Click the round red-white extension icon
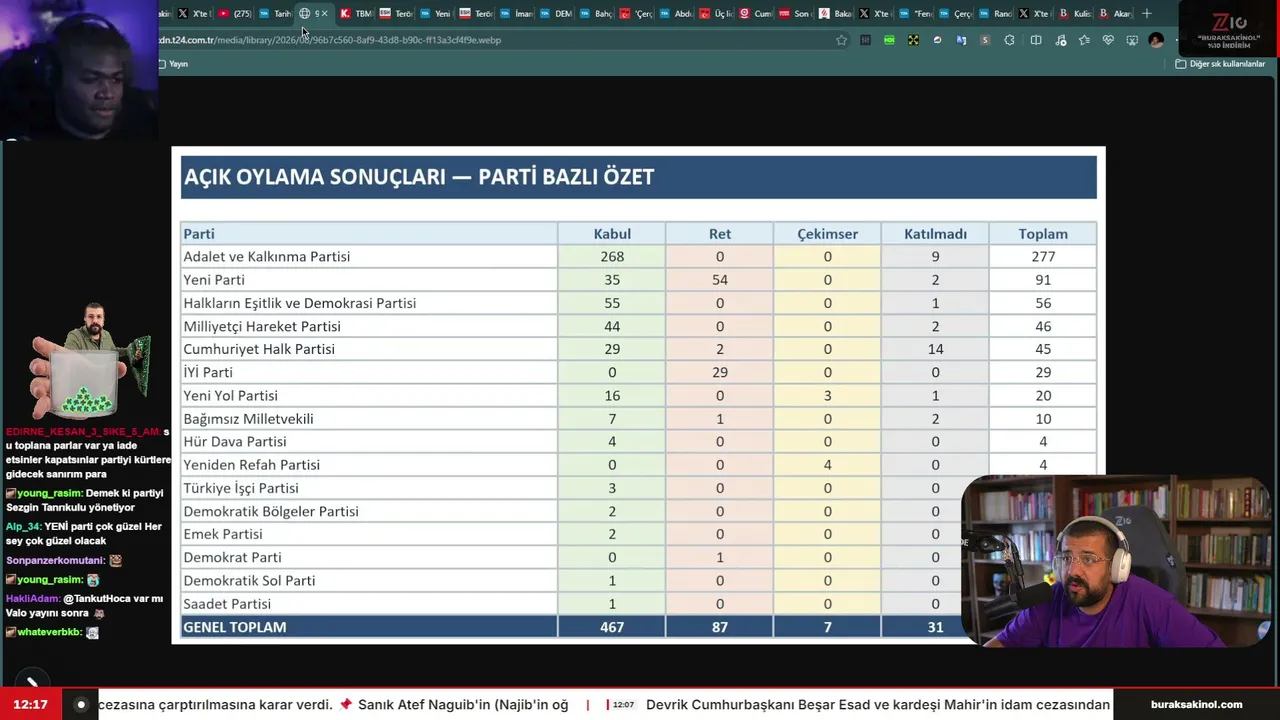The height and width of the screenshot is (720, 1280). [x=937, y=40]
